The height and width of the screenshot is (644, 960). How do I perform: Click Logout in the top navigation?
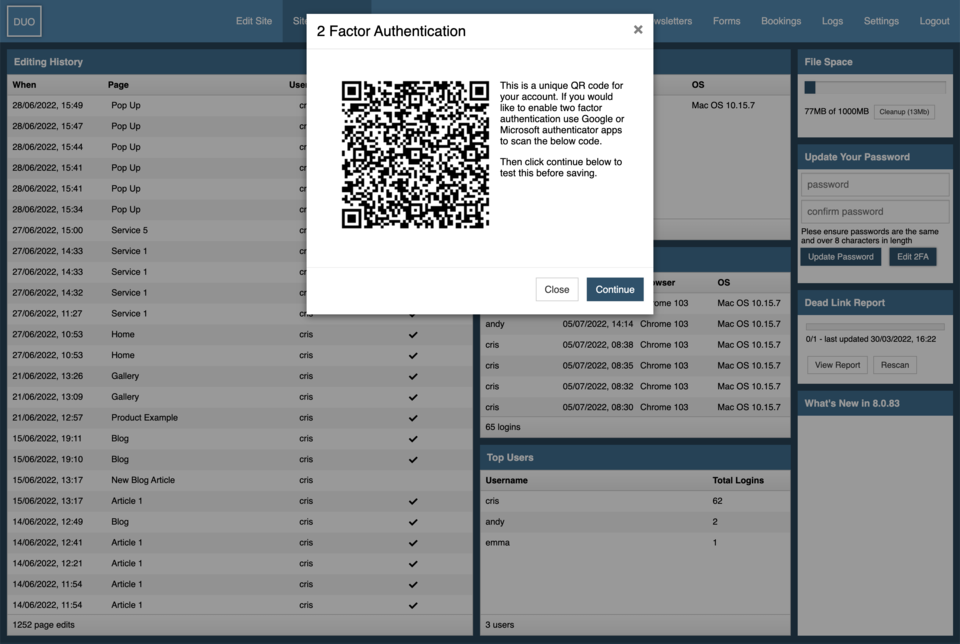(934, 21)
